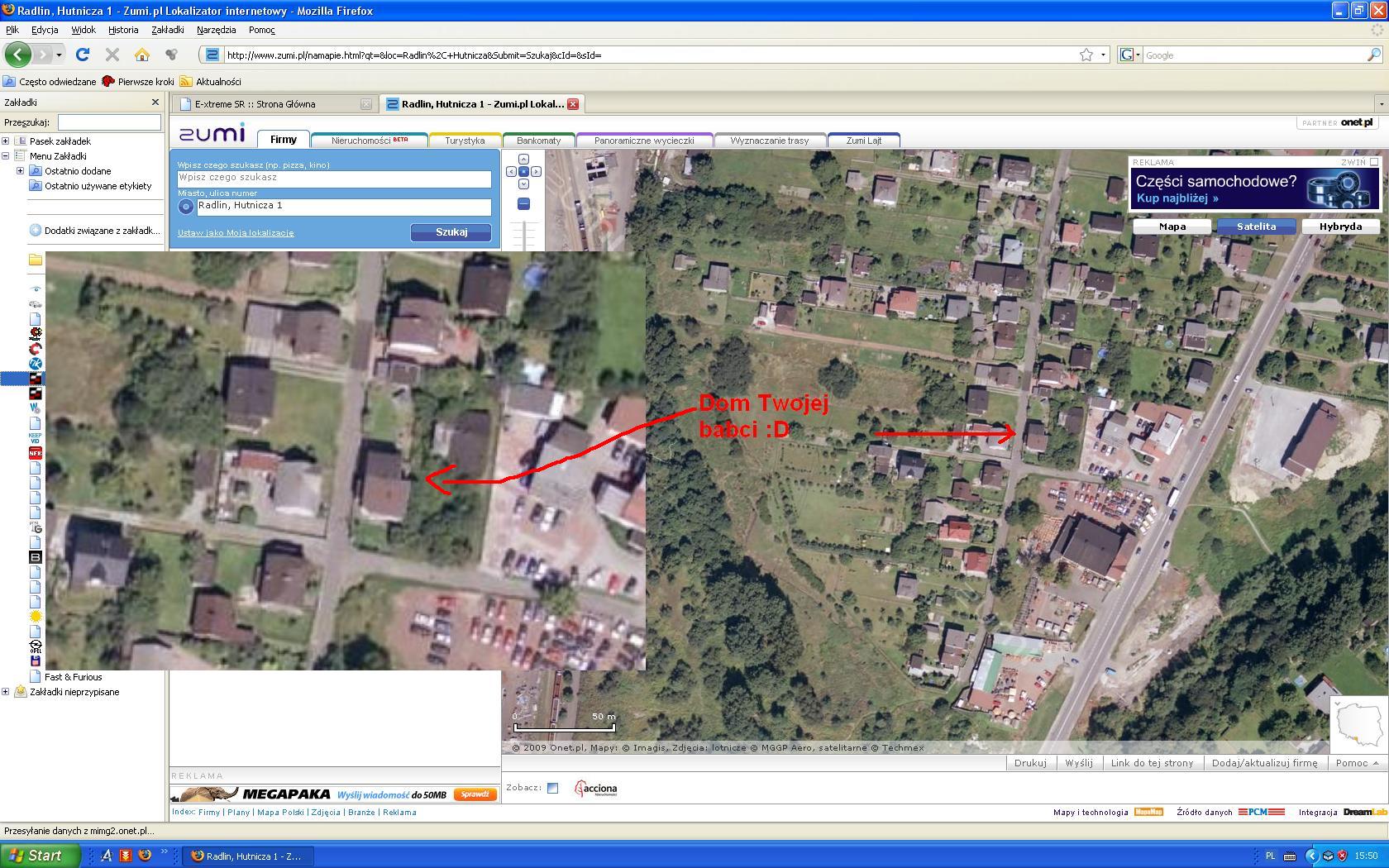Expand Pasek zakładek tree node
This screenshot has height=868, width=1389.
tap(6, 141)
